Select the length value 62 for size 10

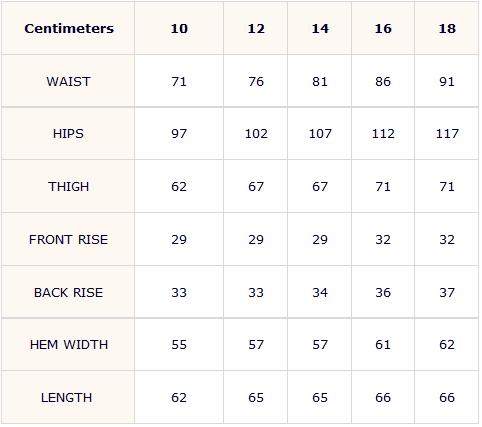[x=179, y=397]
